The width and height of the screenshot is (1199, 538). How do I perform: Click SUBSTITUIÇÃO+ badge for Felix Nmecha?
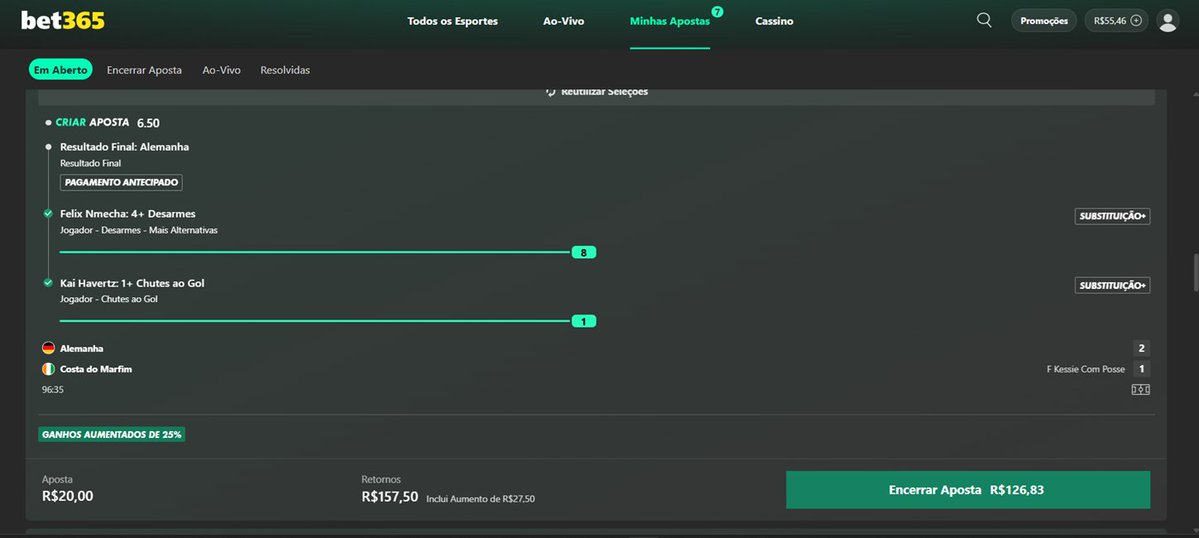1113,216
